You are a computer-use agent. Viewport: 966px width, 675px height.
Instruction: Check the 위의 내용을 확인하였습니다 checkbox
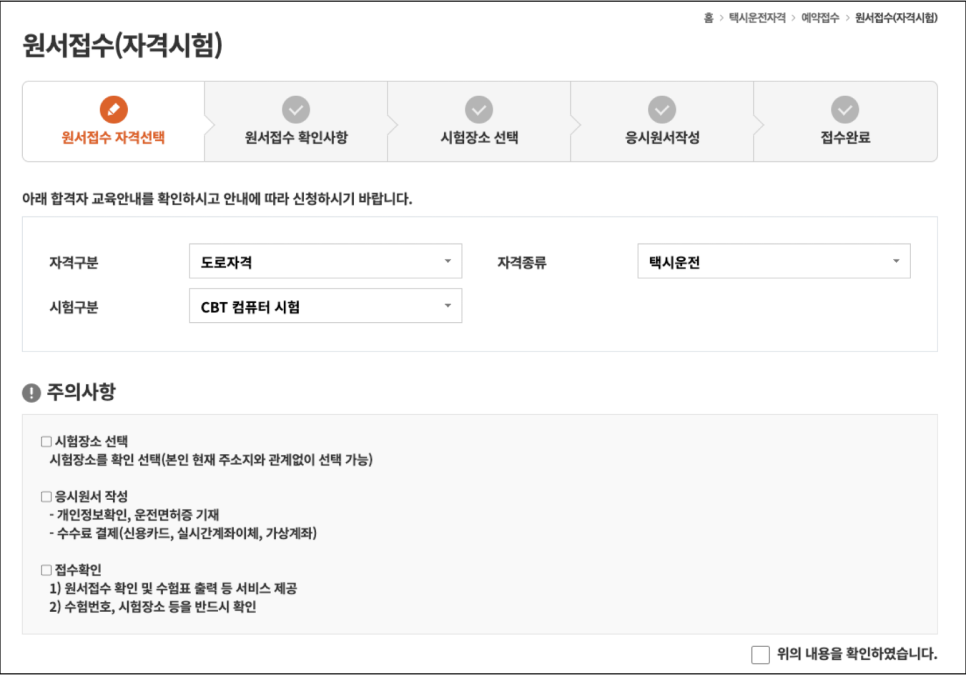click(760, 654)
